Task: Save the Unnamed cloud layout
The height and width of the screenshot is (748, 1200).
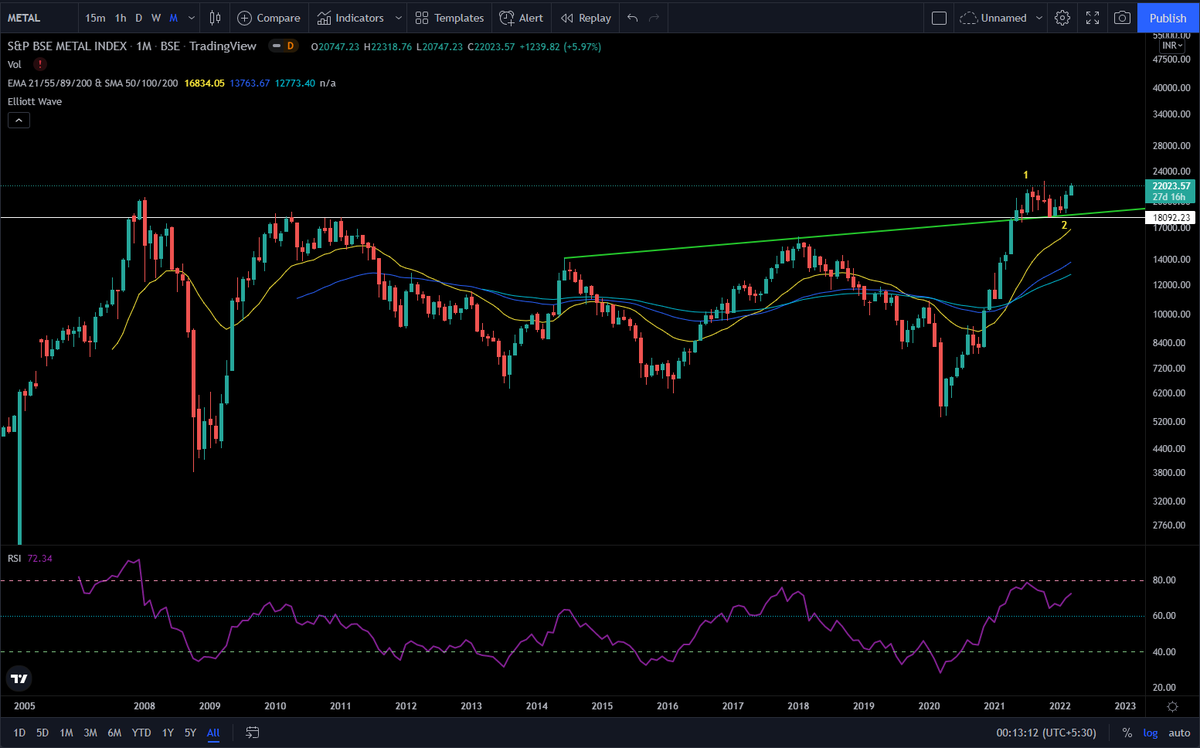Action: coord(992,18)
